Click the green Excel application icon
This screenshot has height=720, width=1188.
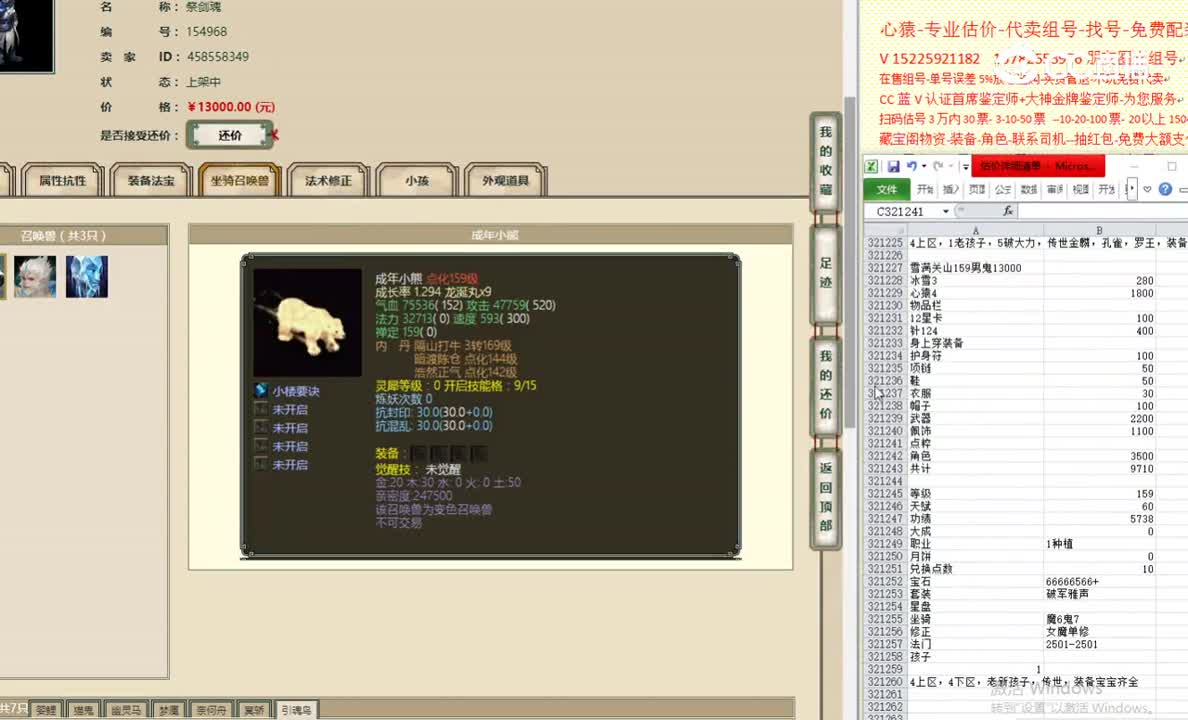click(871, 165)
